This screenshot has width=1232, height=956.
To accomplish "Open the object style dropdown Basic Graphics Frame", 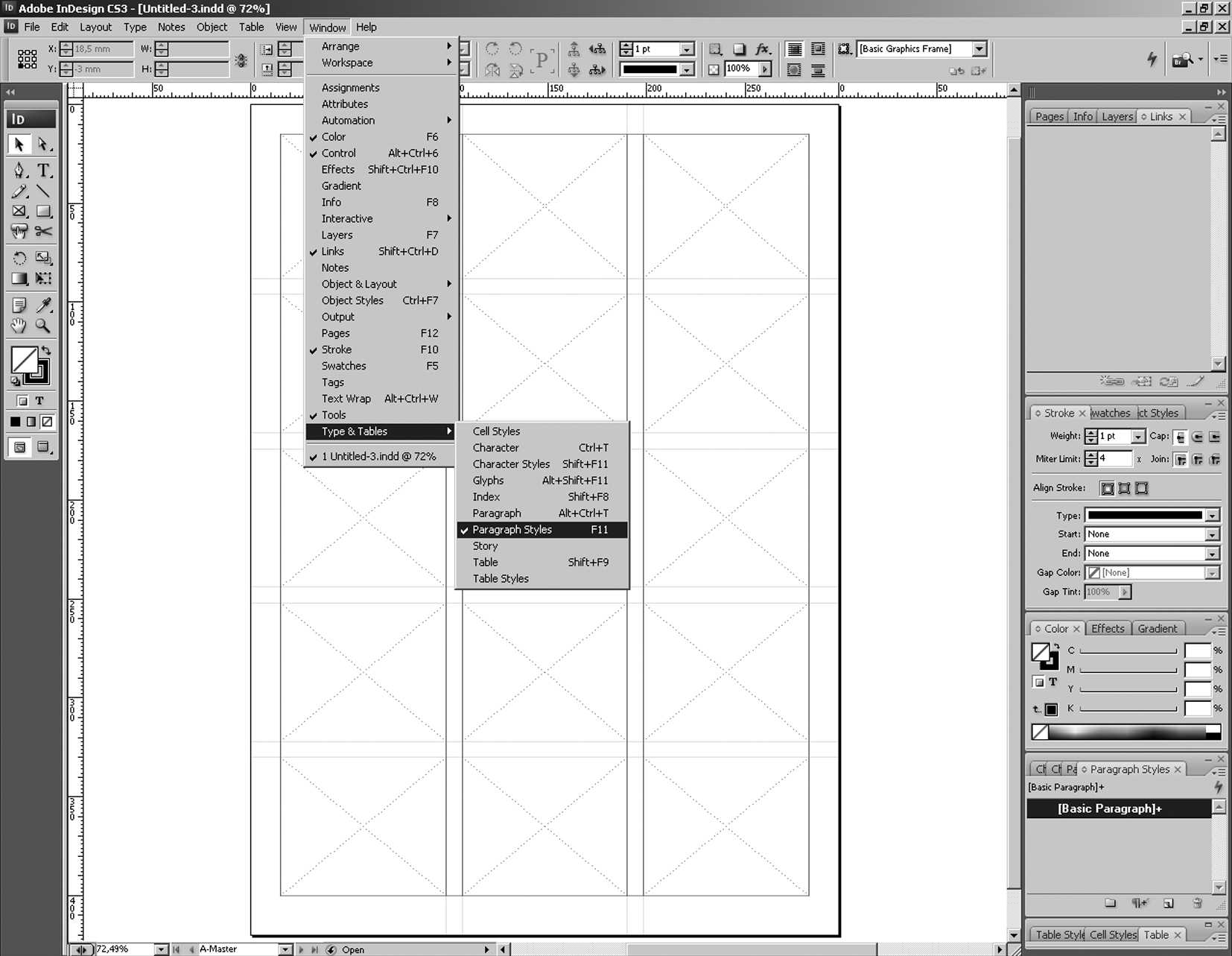I will click(x=979, y=49).
